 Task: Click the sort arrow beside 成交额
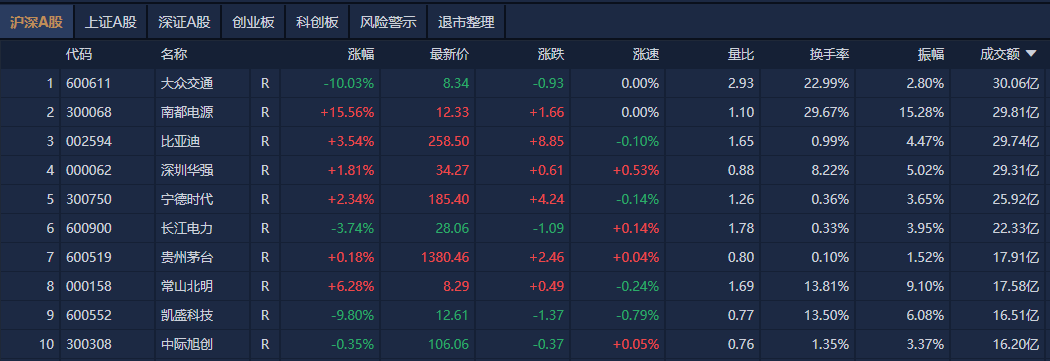[1031, 55]
